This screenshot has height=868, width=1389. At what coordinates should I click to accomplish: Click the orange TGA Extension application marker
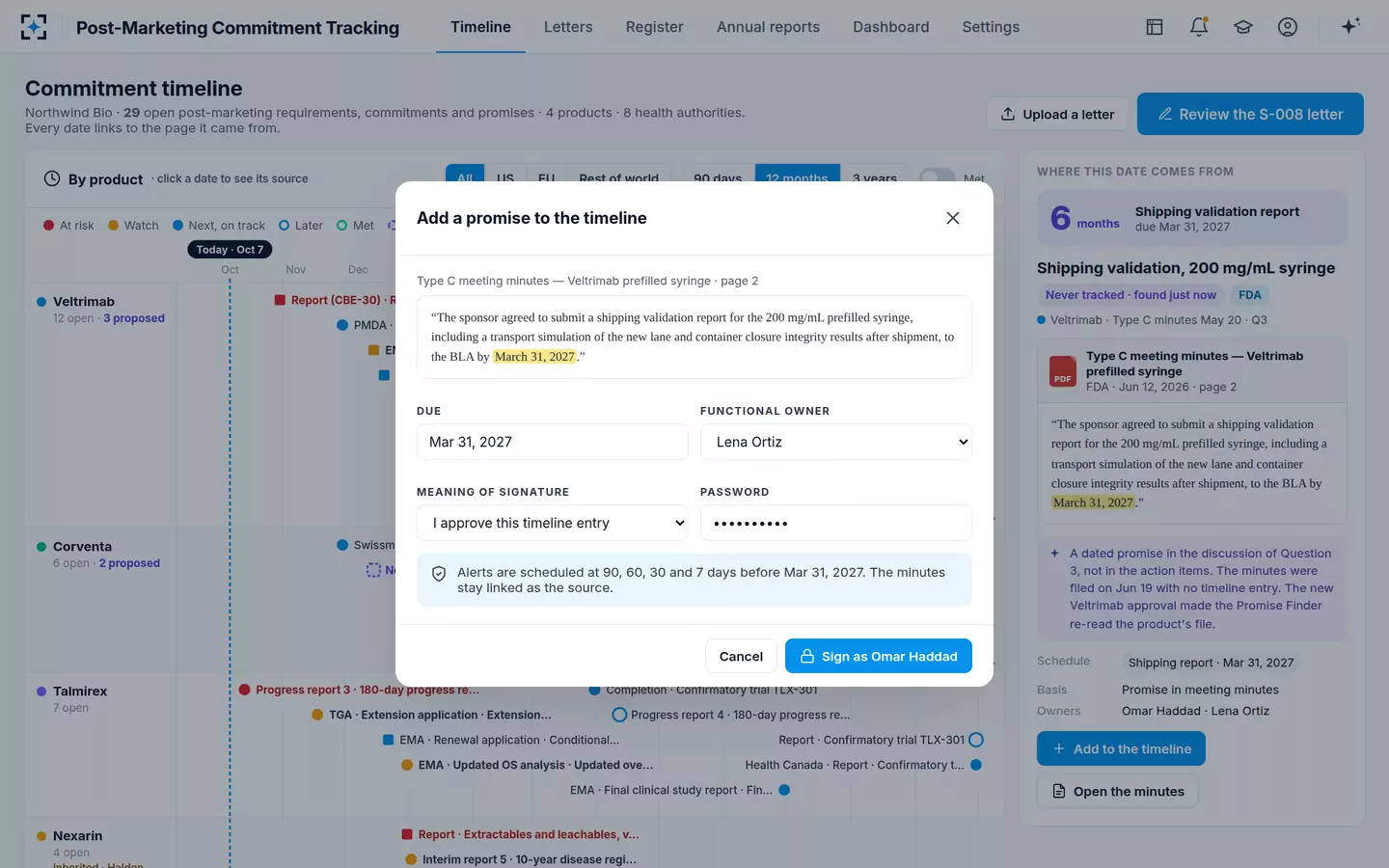click(318, 715)
